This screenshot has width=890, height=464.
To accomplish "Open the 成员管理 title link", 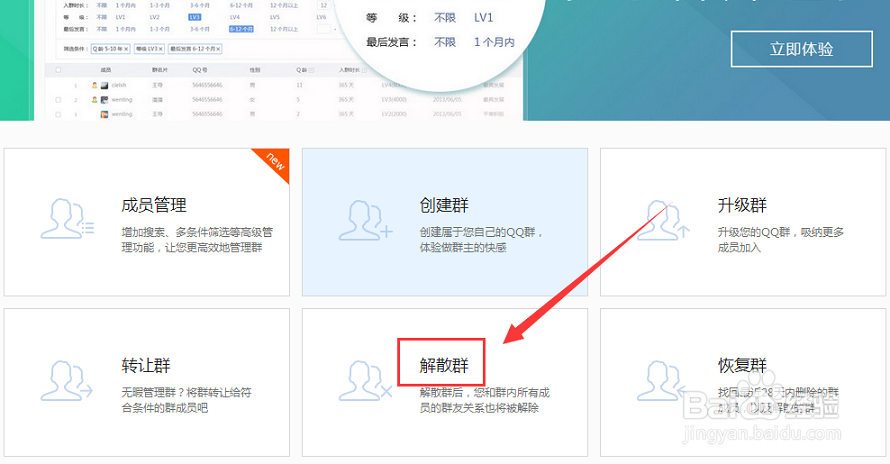I will click(154, 205).
